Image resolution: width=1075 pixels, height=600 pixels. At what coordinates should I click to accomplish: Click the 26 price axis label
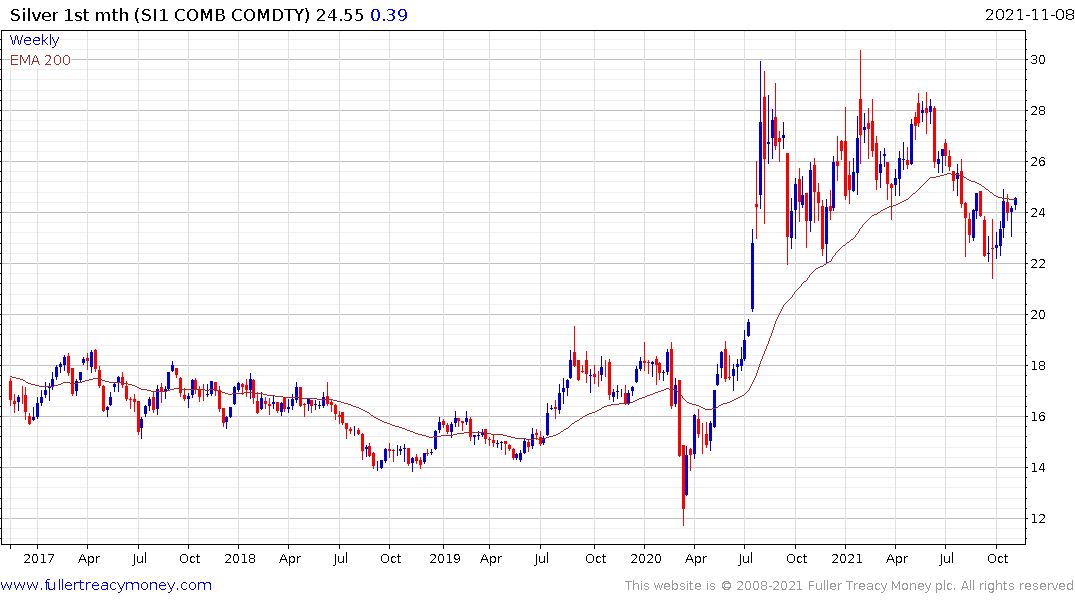pyautogui.click(x=1038, y=162)
